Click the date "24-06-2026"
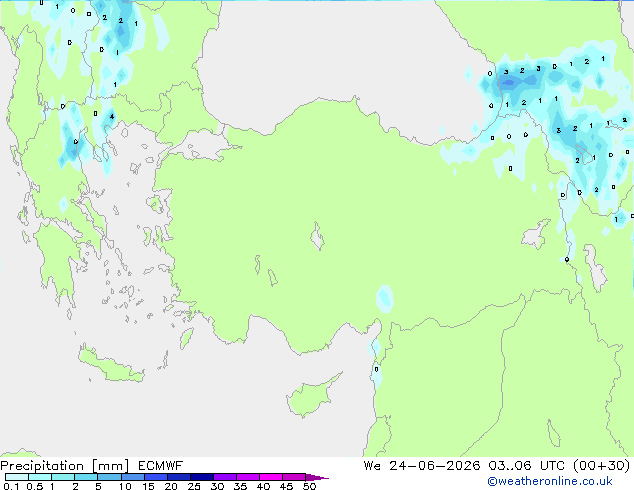Screen dimensions: 634x490 tap(435, 466)
